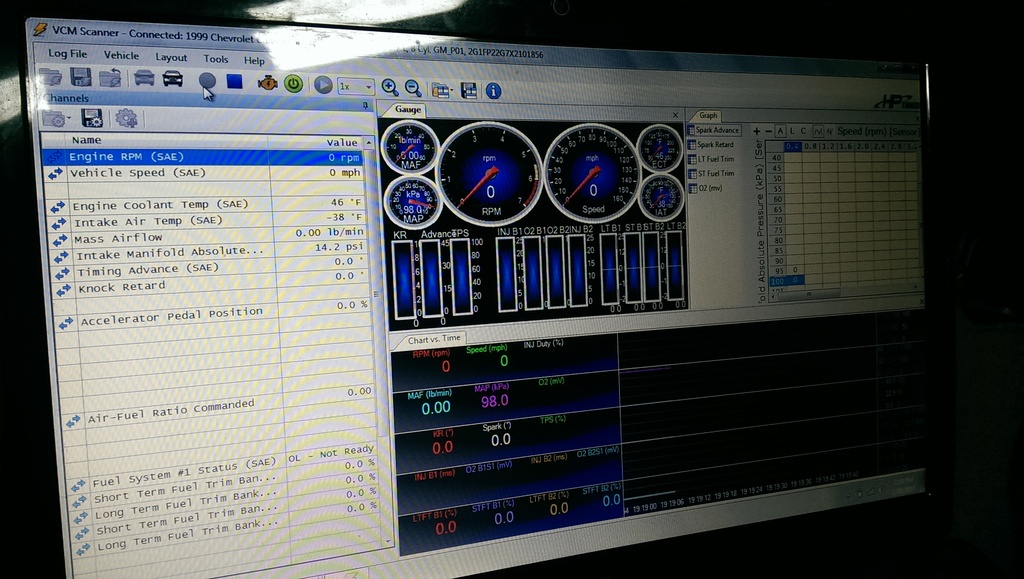This screenshot has height=579, width=1024.
Task: Click the green power connect button
Action: (x=293, y=83)
